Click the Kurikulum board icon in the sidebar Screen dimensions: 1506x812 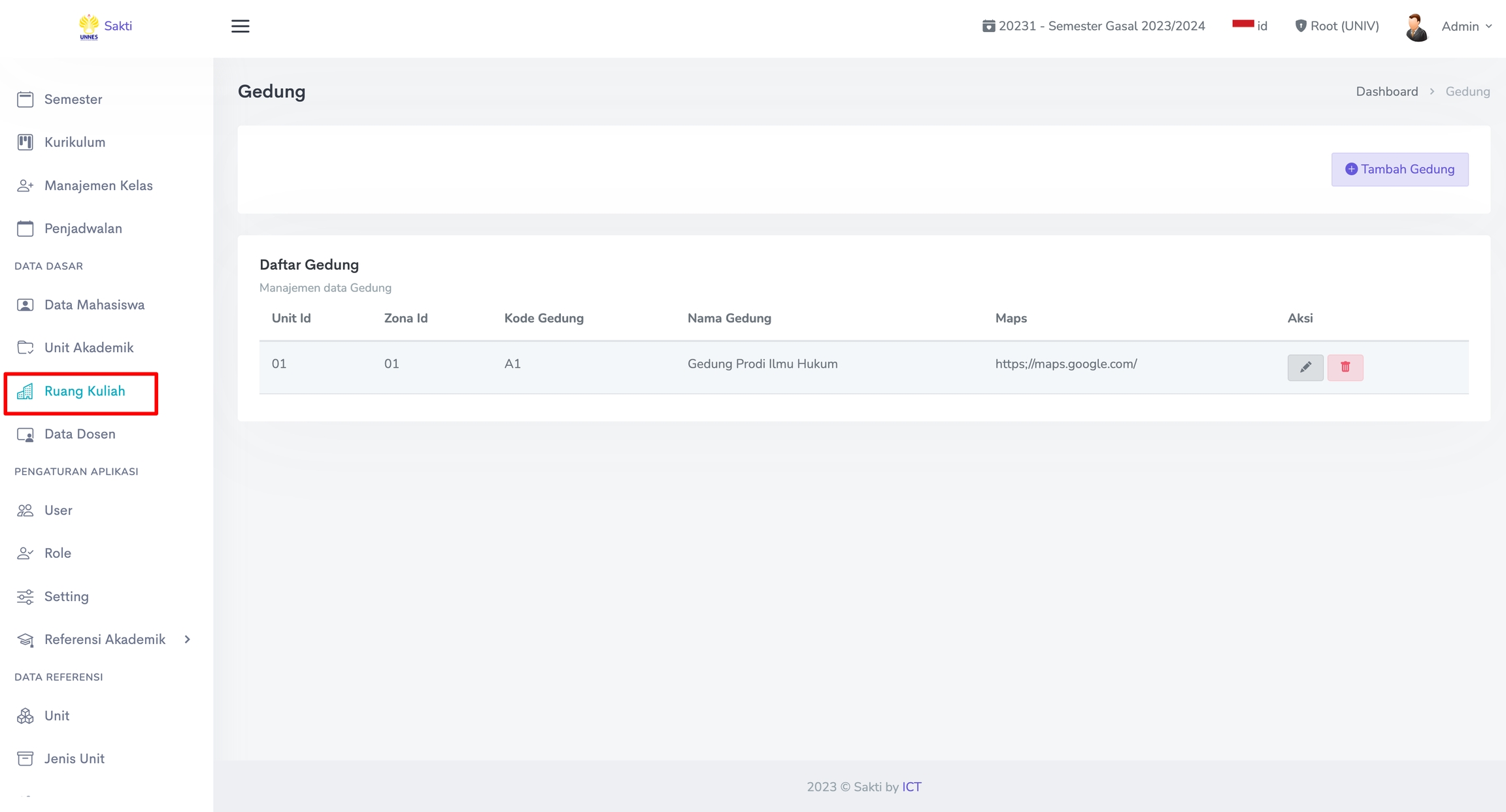25,142
